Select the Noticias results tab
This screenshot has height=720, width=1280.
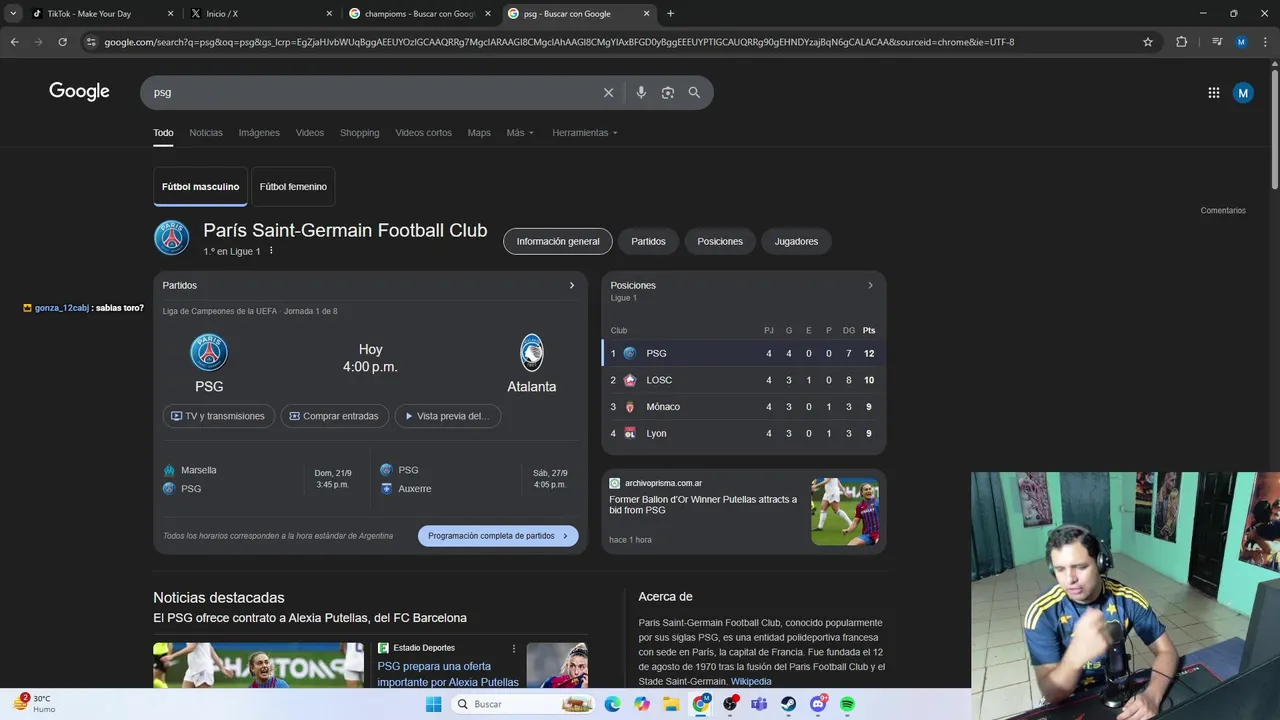(x=206, y=133)
